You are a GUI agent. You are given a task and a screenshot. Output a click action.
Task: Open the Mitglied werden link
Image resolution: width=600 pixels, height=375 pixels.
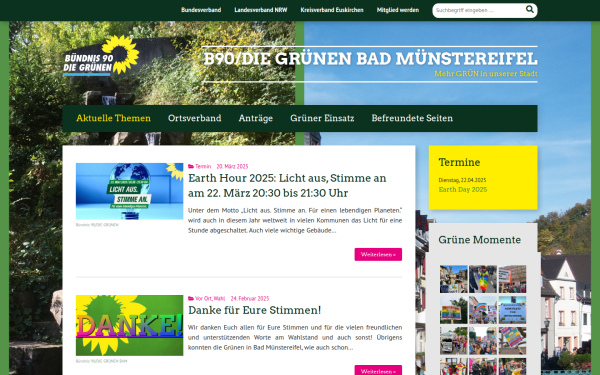398,10
